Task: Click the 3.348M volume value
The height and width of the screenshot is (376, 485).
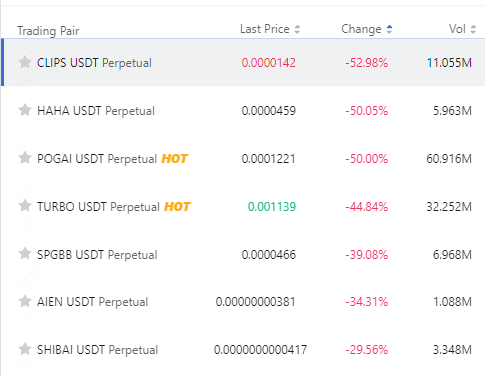Action: tap(452, 350)
